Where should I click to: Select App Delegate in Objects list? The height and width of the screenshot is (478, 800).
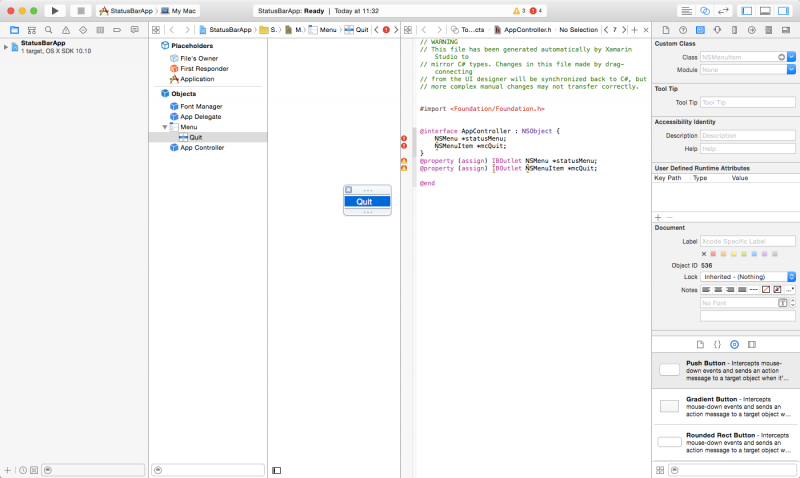[x=200, y=116]
